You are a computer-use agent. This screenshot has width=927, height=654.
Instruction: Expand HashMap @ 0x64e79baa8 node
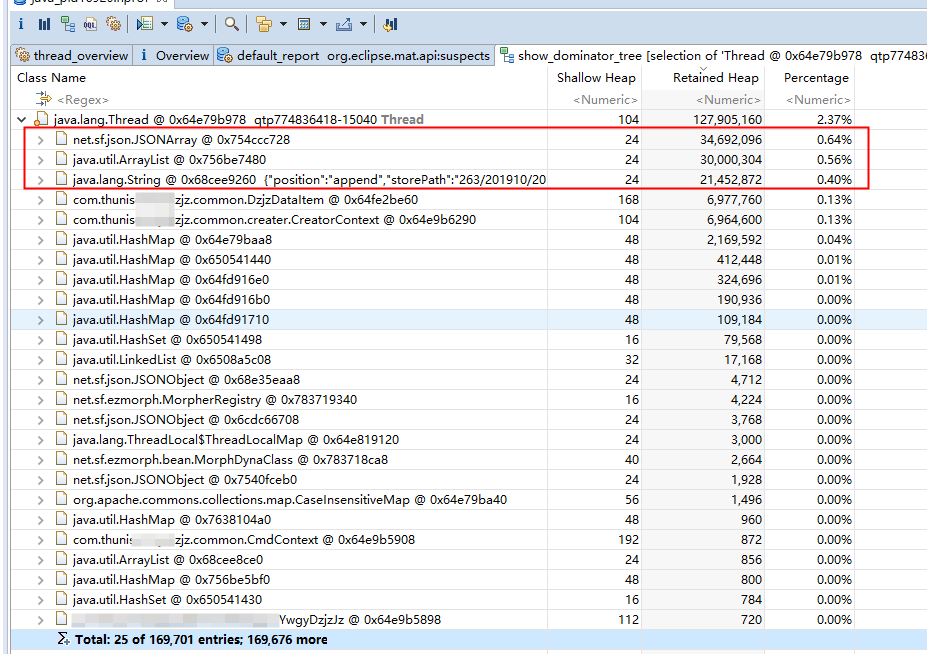[40, 239]
